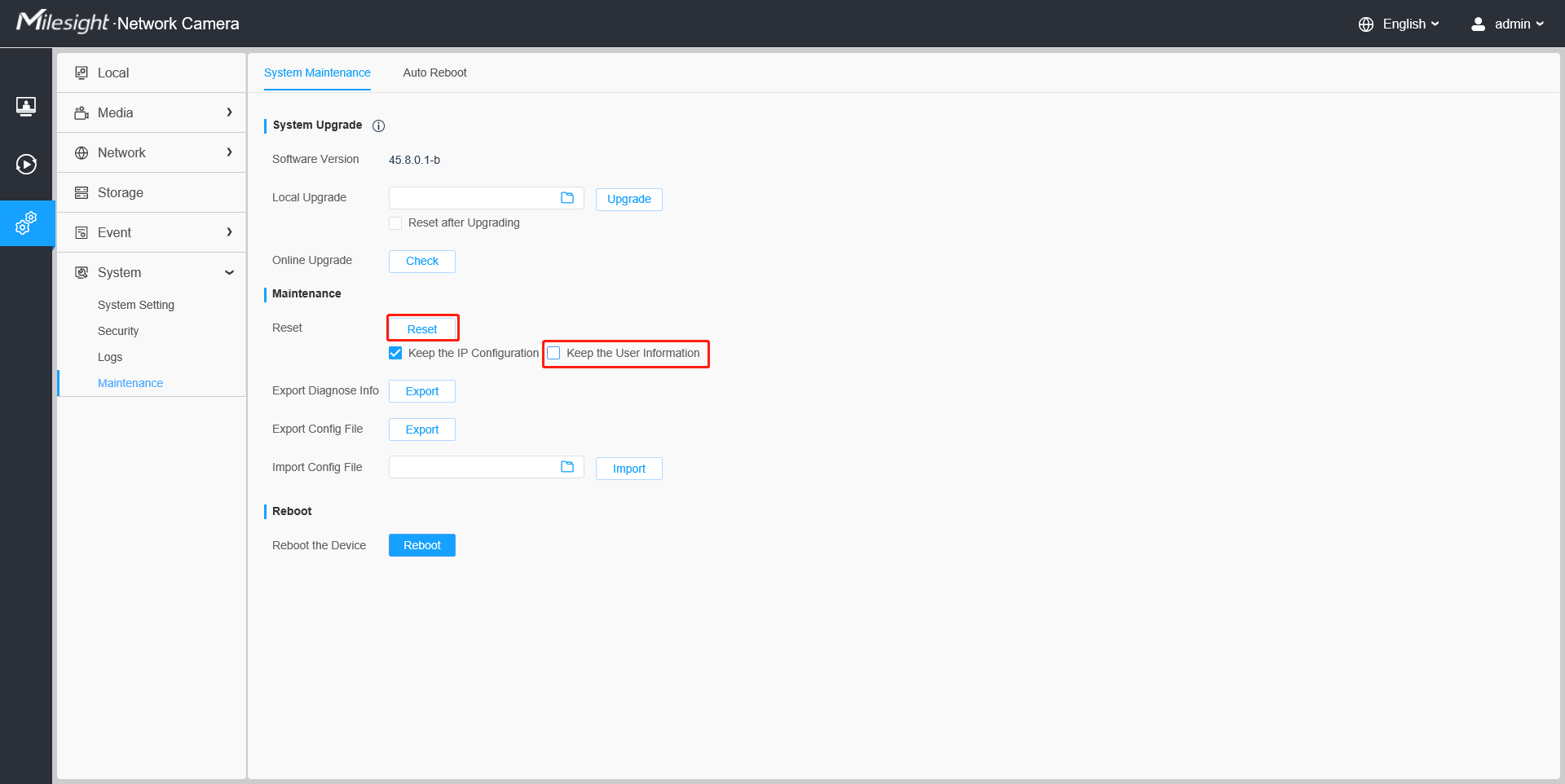Expand the Network menu chevron

(x=229, y=152)
